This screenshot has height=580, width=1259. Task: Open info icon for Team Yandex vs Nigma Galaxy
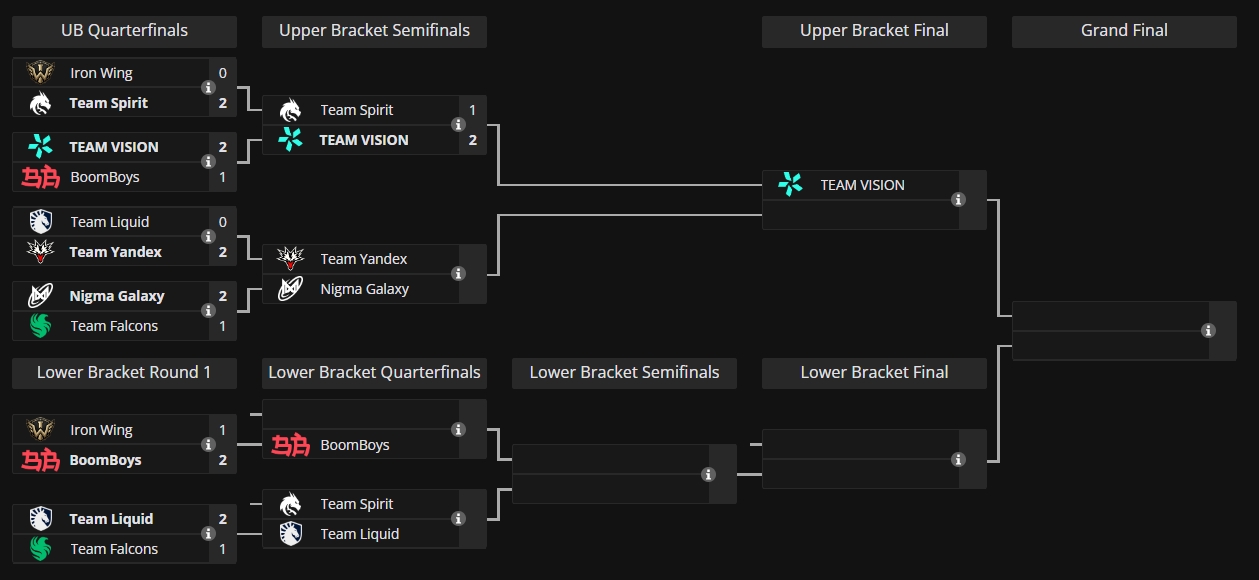(x=458, y=274)
